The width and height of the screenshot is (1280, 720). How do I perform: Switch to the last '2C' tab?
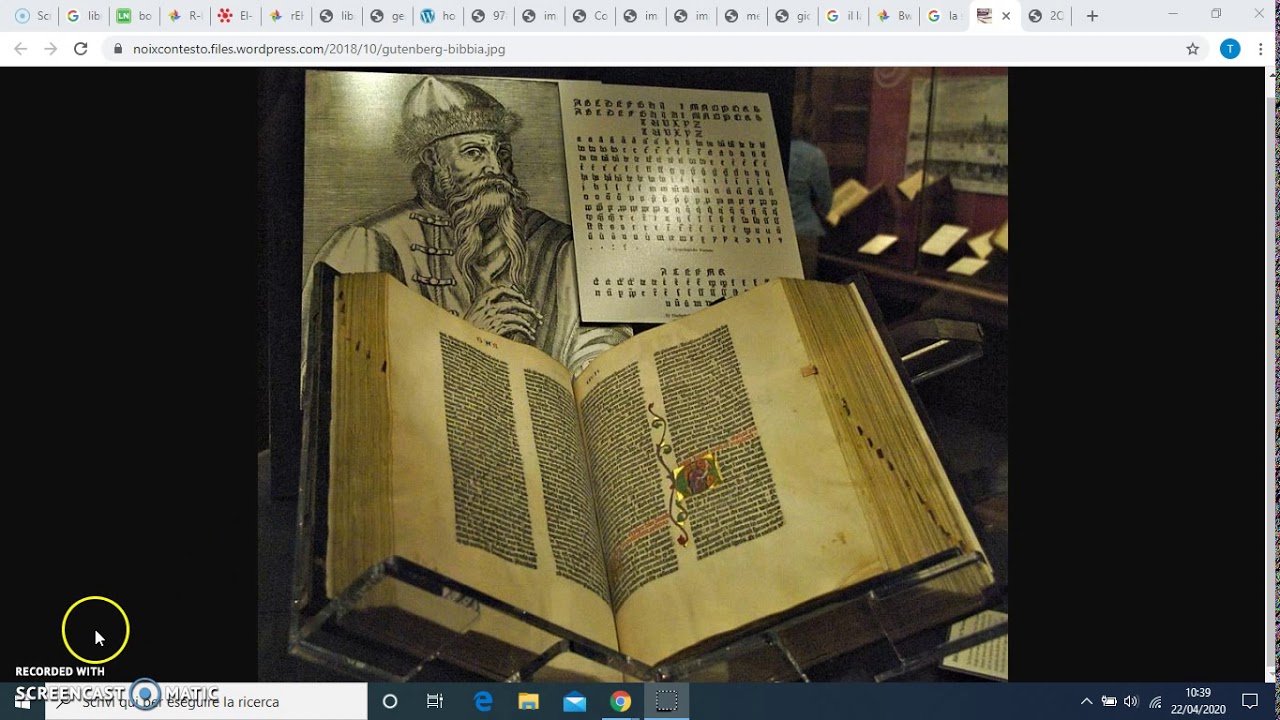click(1047, 16)
